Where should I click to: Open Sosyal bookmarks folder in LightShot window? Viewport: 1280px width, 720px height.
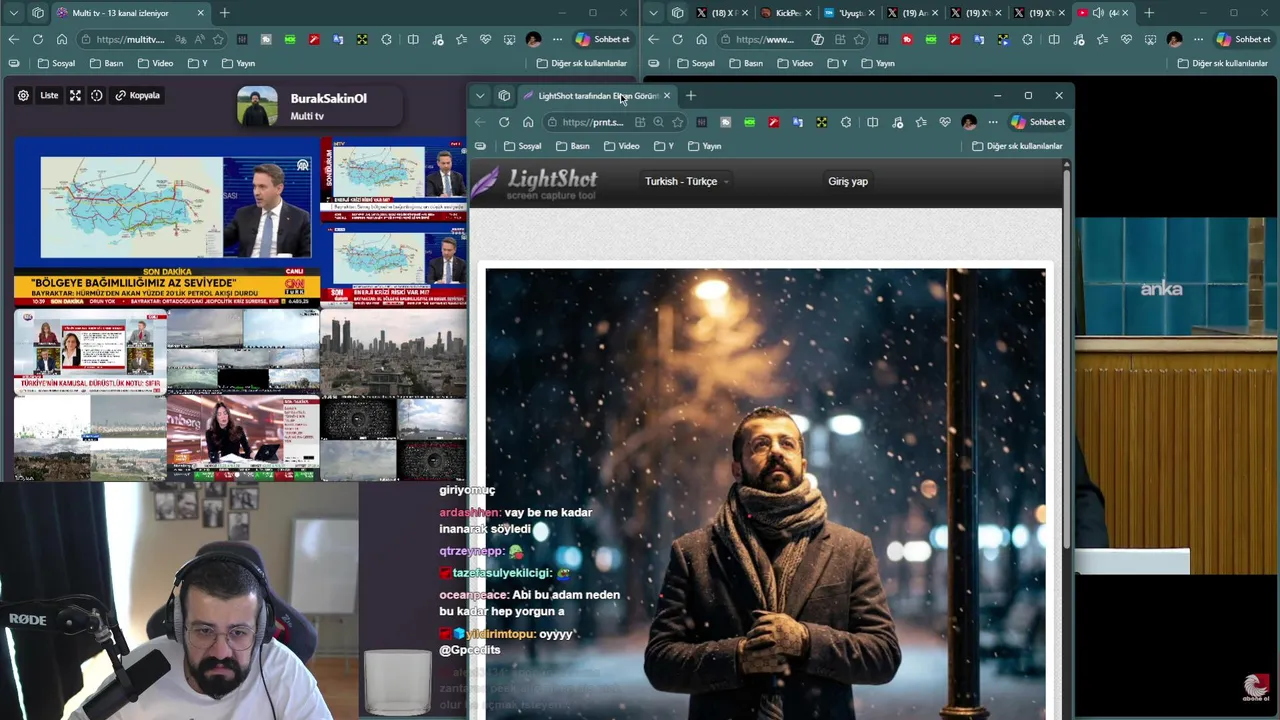(523, 146)
